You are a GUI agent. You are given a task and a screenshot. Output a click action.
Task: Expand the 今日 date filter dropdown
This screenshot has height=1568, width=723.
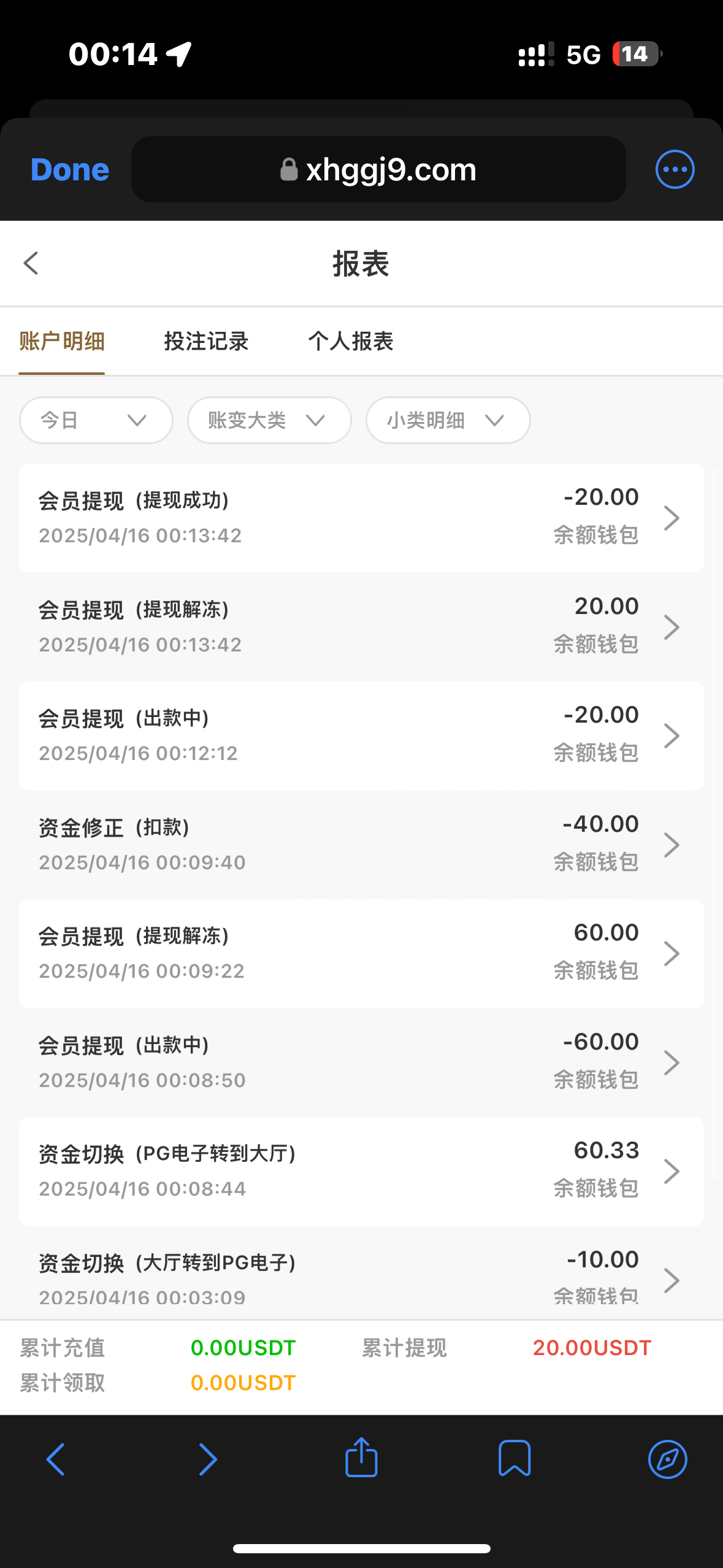pyautogui.click(x=96, y=420)
